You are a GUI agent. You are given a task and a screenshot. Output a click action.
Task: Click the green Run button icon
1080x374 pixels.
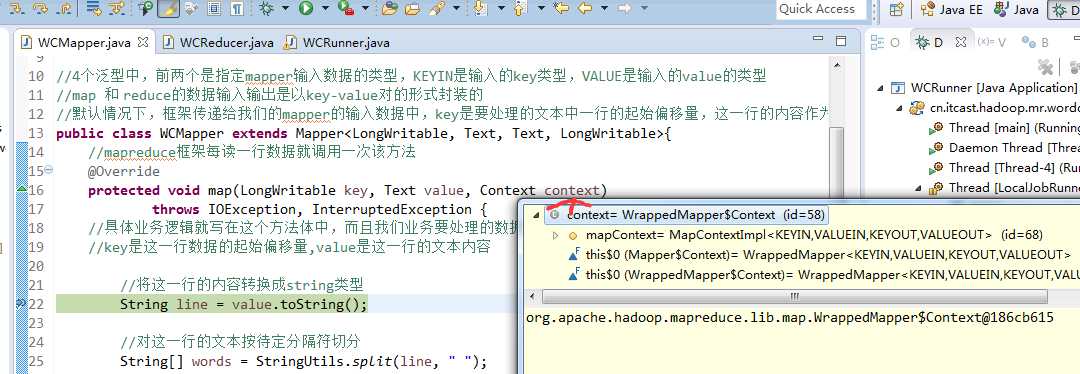[306, 8]
